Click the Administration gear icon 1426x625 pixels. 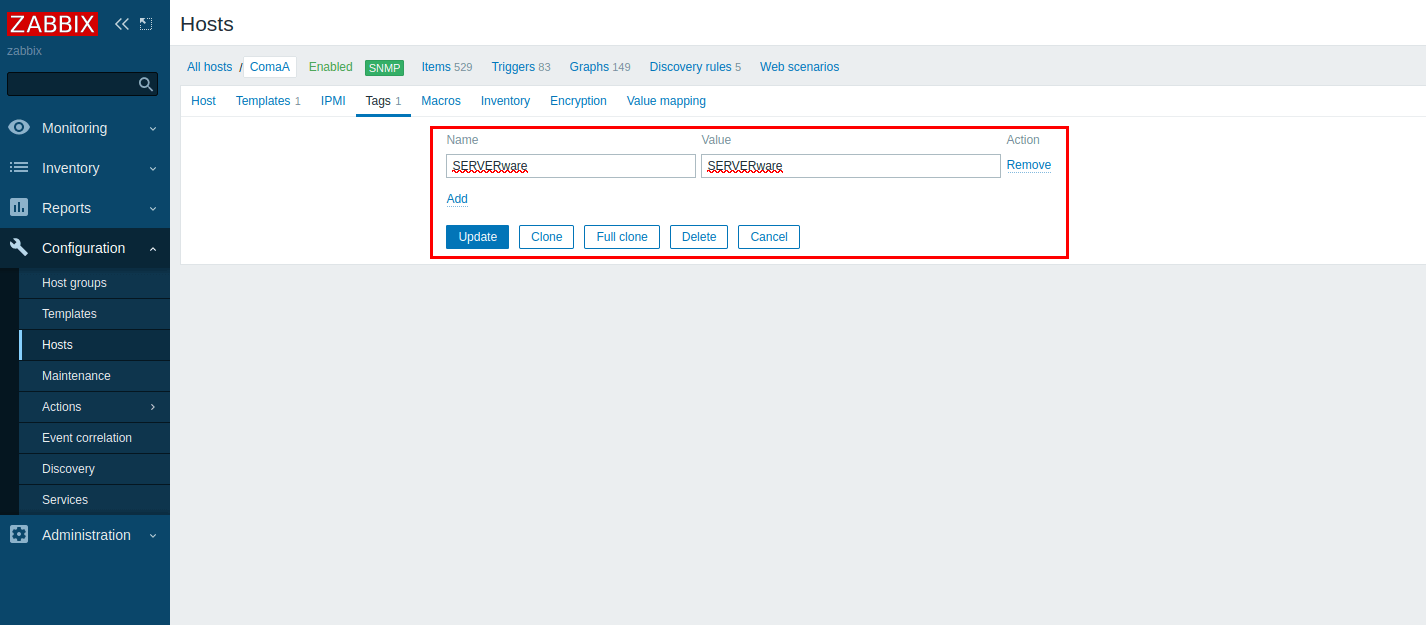pyautogui.click(x=17, y=535)
